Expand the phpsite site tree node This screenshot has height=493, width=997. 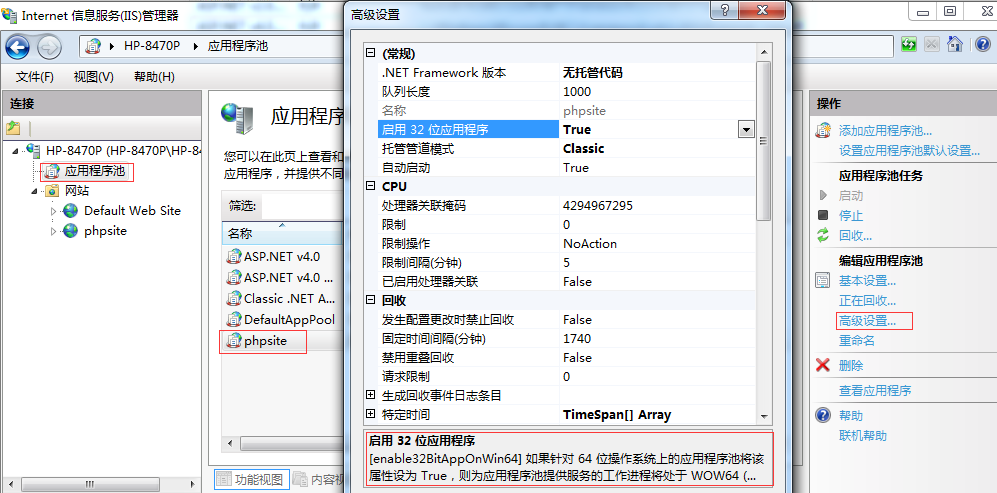[x=53, y=231]
